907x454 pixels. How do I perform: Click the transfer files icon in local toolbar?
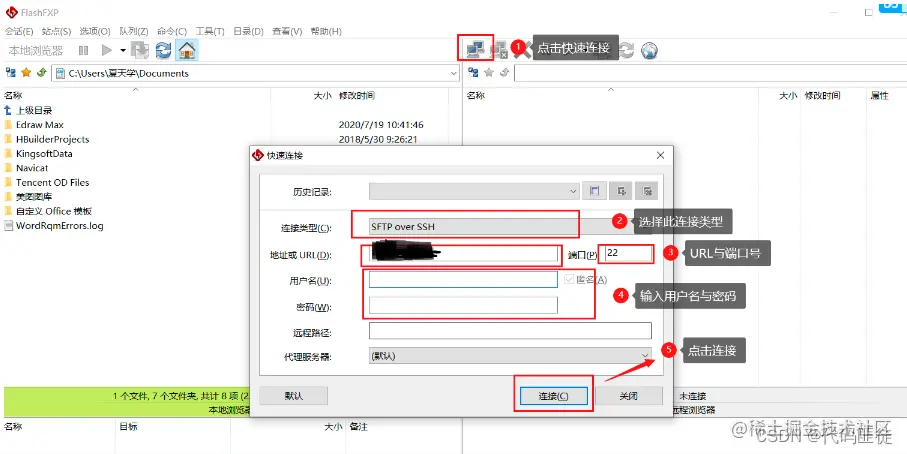(x=139, y=50)
